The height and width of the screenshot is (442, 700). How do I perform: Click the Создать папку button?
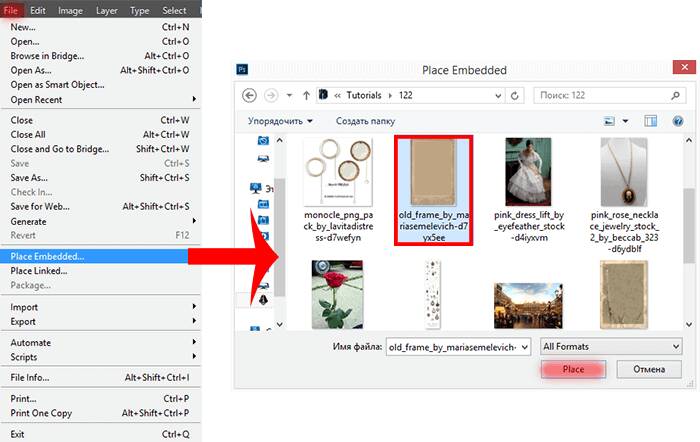coord(365,121)
